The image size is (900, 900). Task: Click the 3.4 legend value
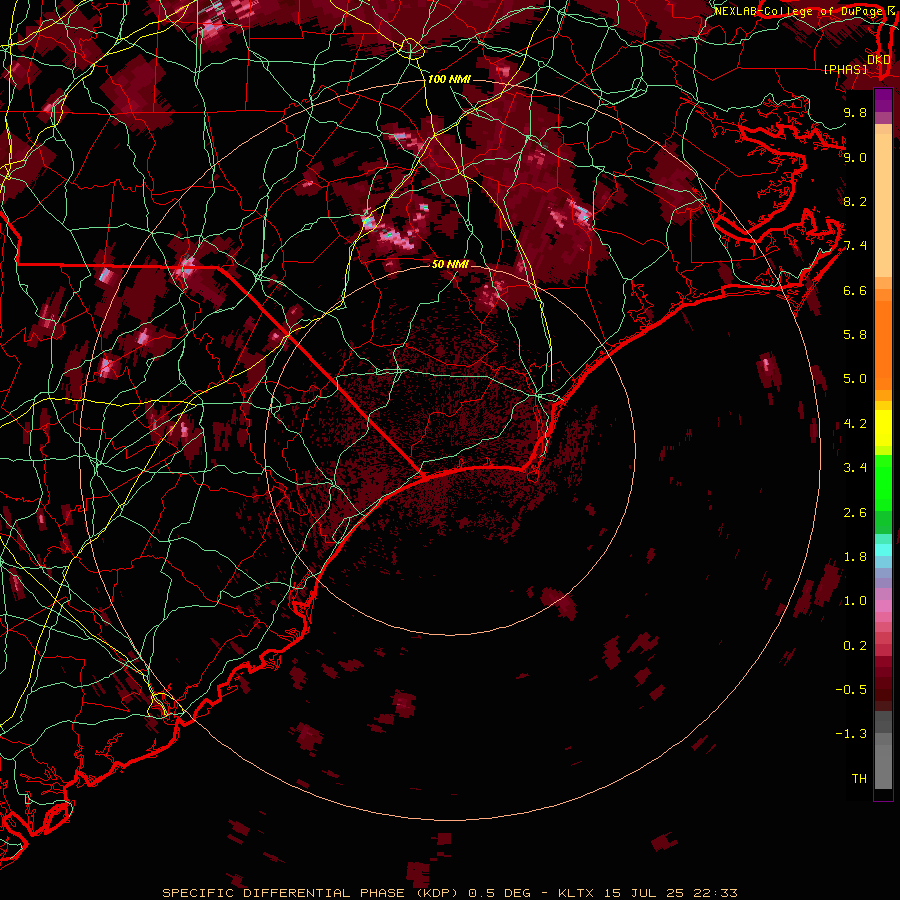855,468
